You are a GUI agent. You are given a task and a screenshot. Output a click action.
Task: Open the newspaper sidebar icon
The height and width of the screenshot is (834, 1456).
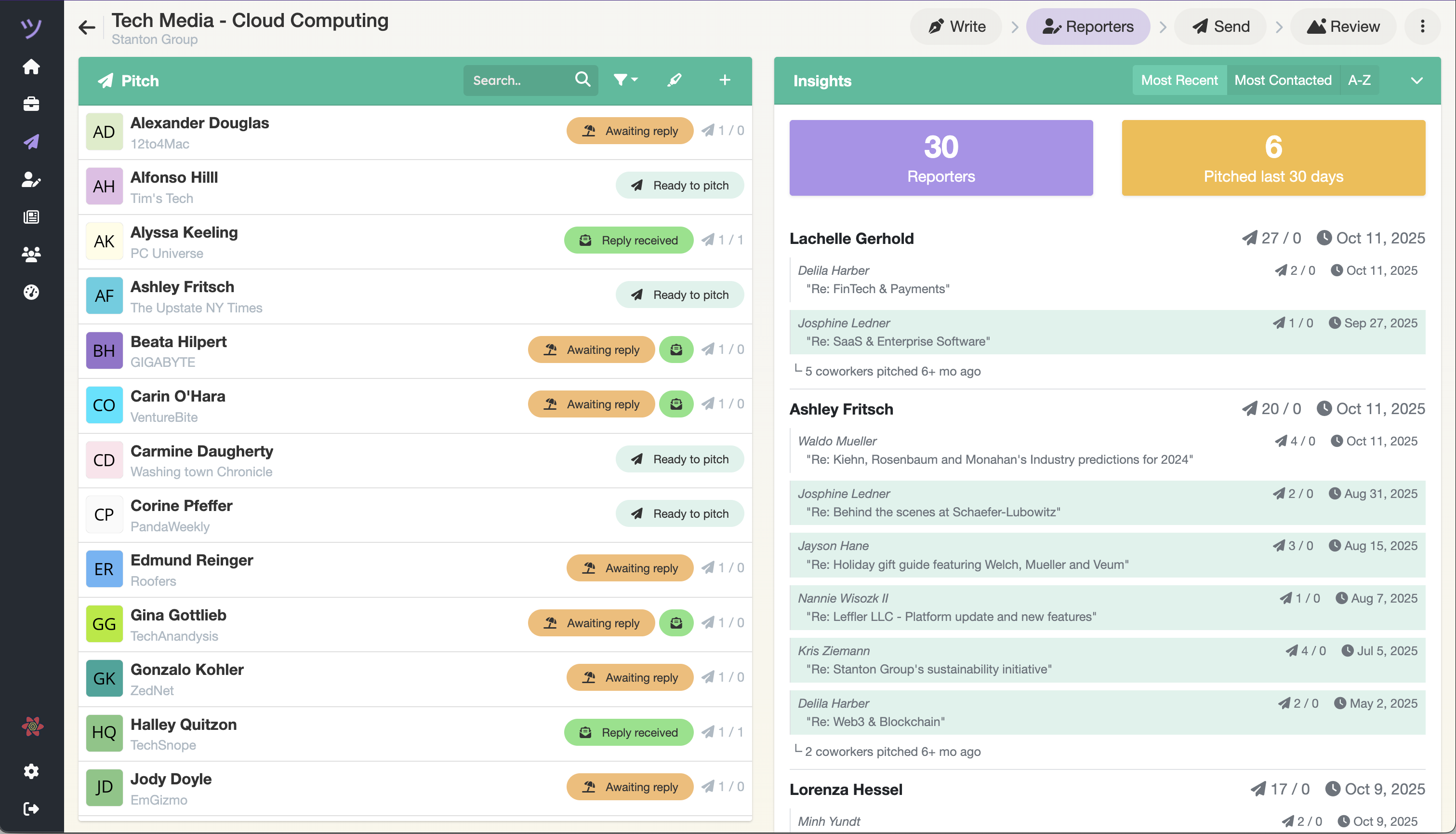coord(31,216)
